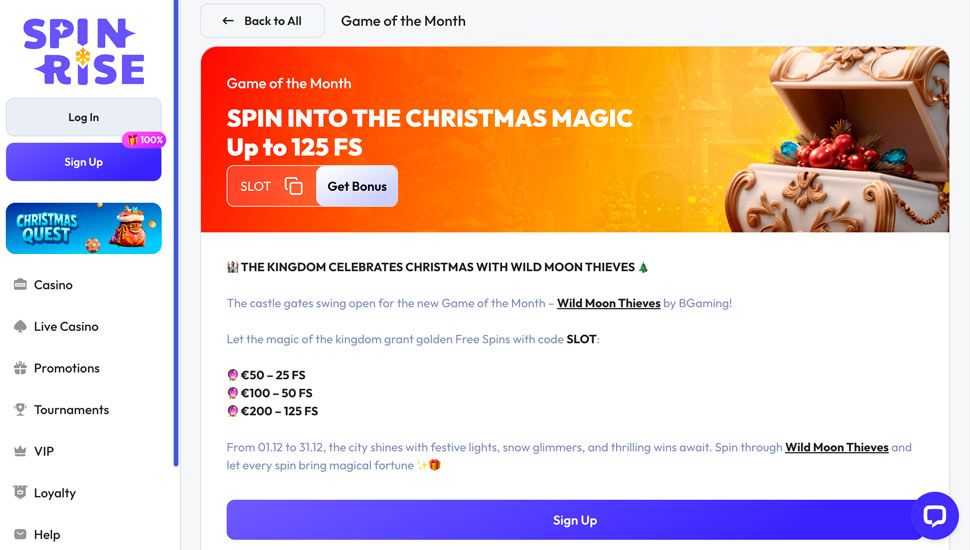This screenshot has height=550, width=970.
Task: Open the live chat bubble icon
Action: [x=934, y=516]
